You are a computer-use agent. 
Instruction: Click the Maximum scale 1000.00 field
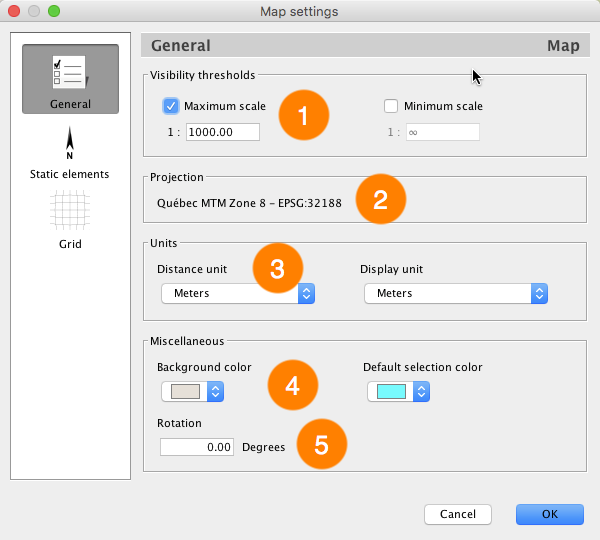[x=223, y=132]
